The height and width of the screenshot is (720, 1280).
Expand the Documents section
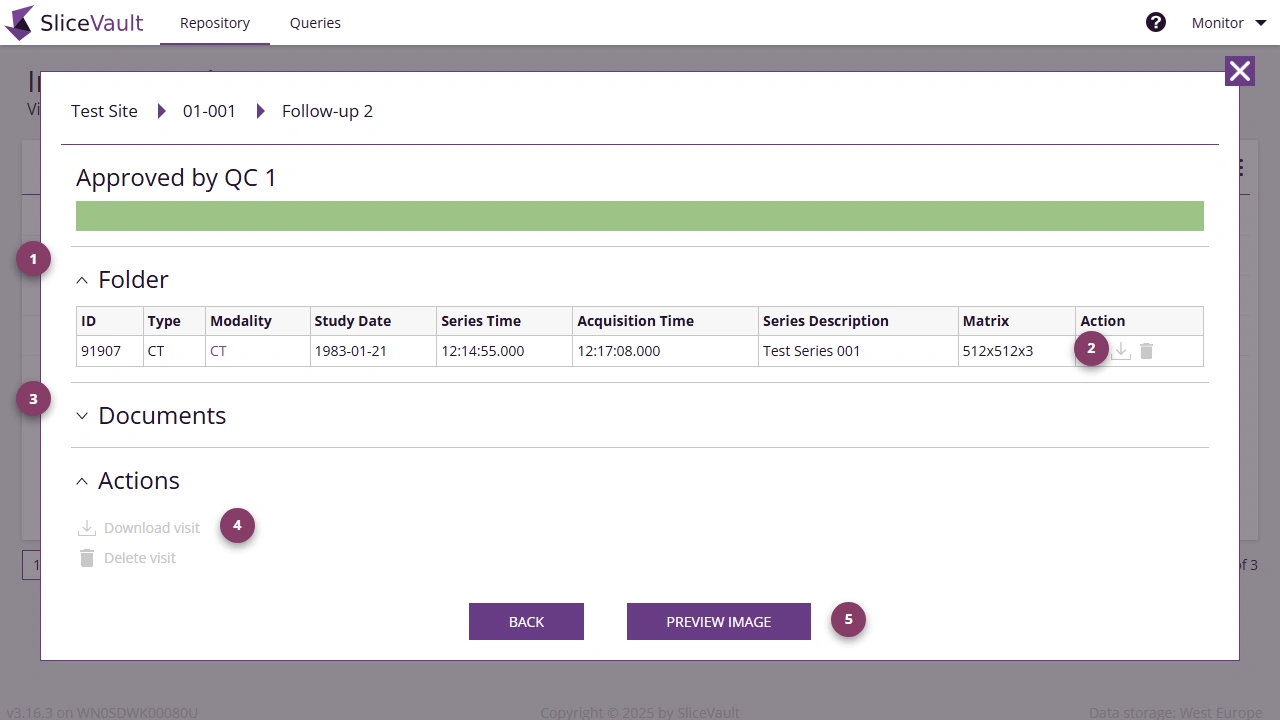tap(82, 416)
